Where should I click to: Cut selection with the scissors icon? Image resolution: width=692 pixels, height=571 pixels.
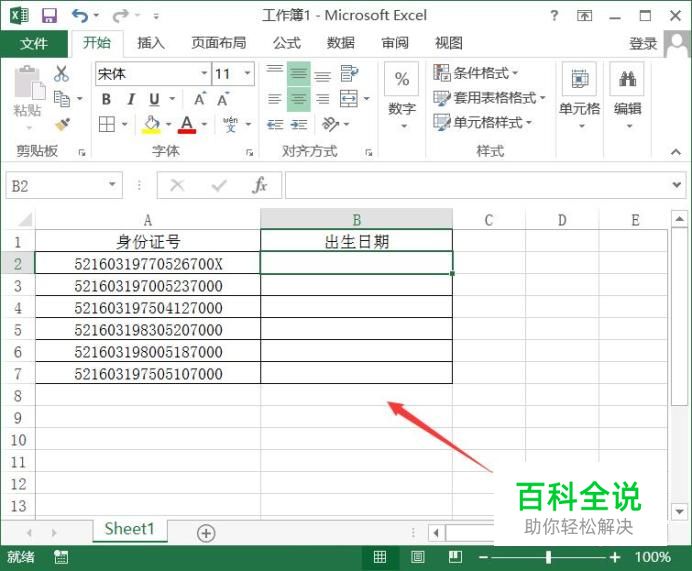[61, 74]
